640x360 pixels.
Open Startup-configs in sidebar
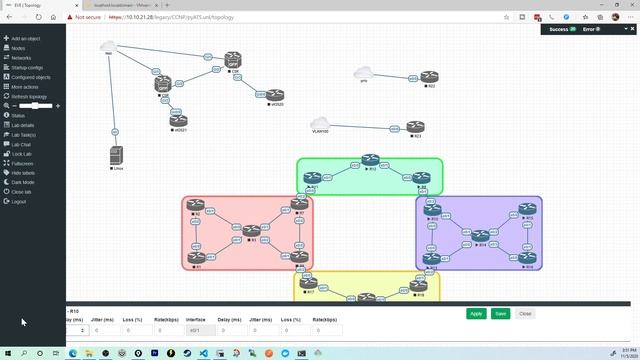[x=24, y=67]
